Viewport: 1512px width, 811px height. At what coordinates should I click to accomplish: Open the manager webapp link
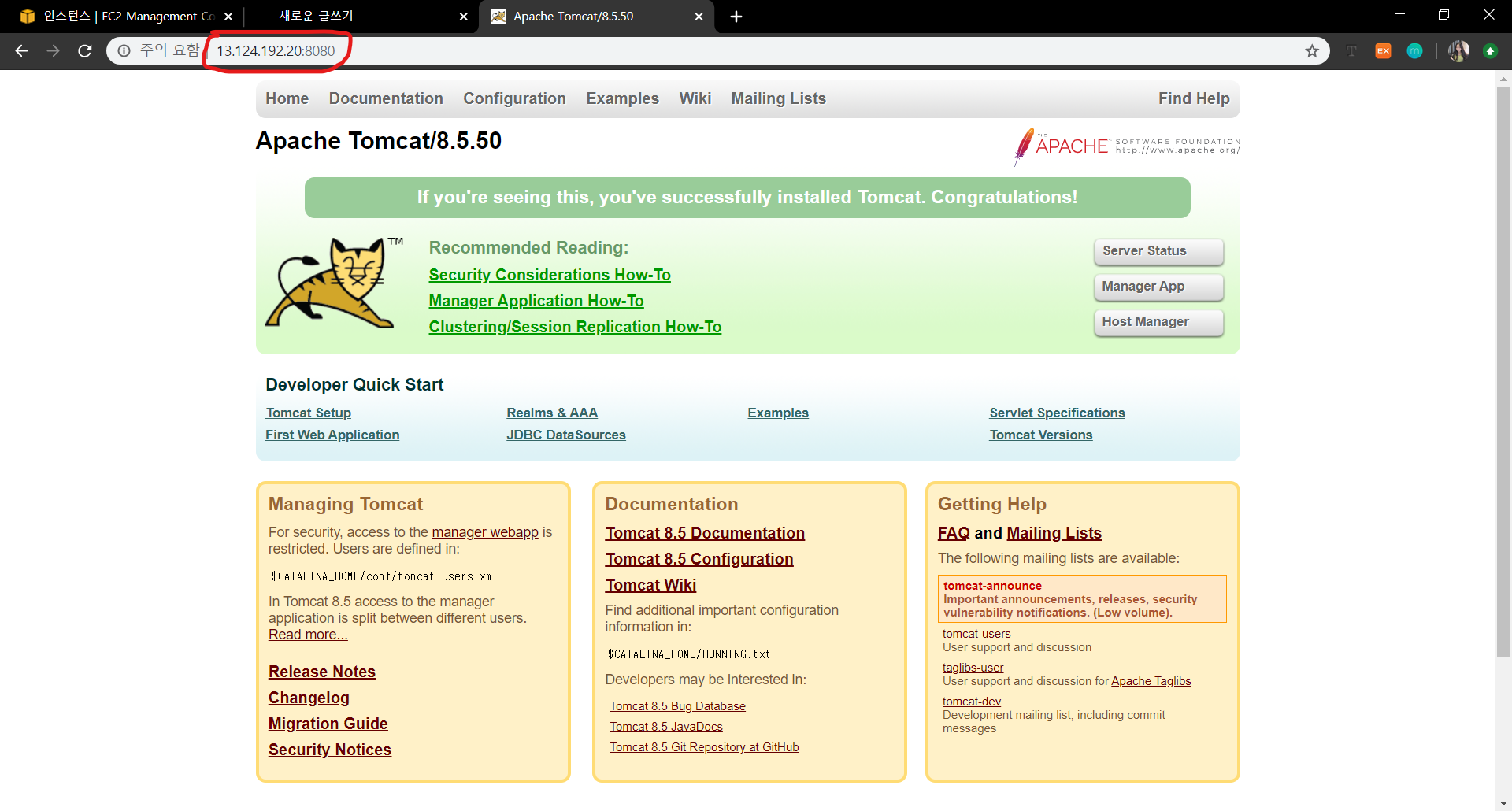click(x=485, y=532)
